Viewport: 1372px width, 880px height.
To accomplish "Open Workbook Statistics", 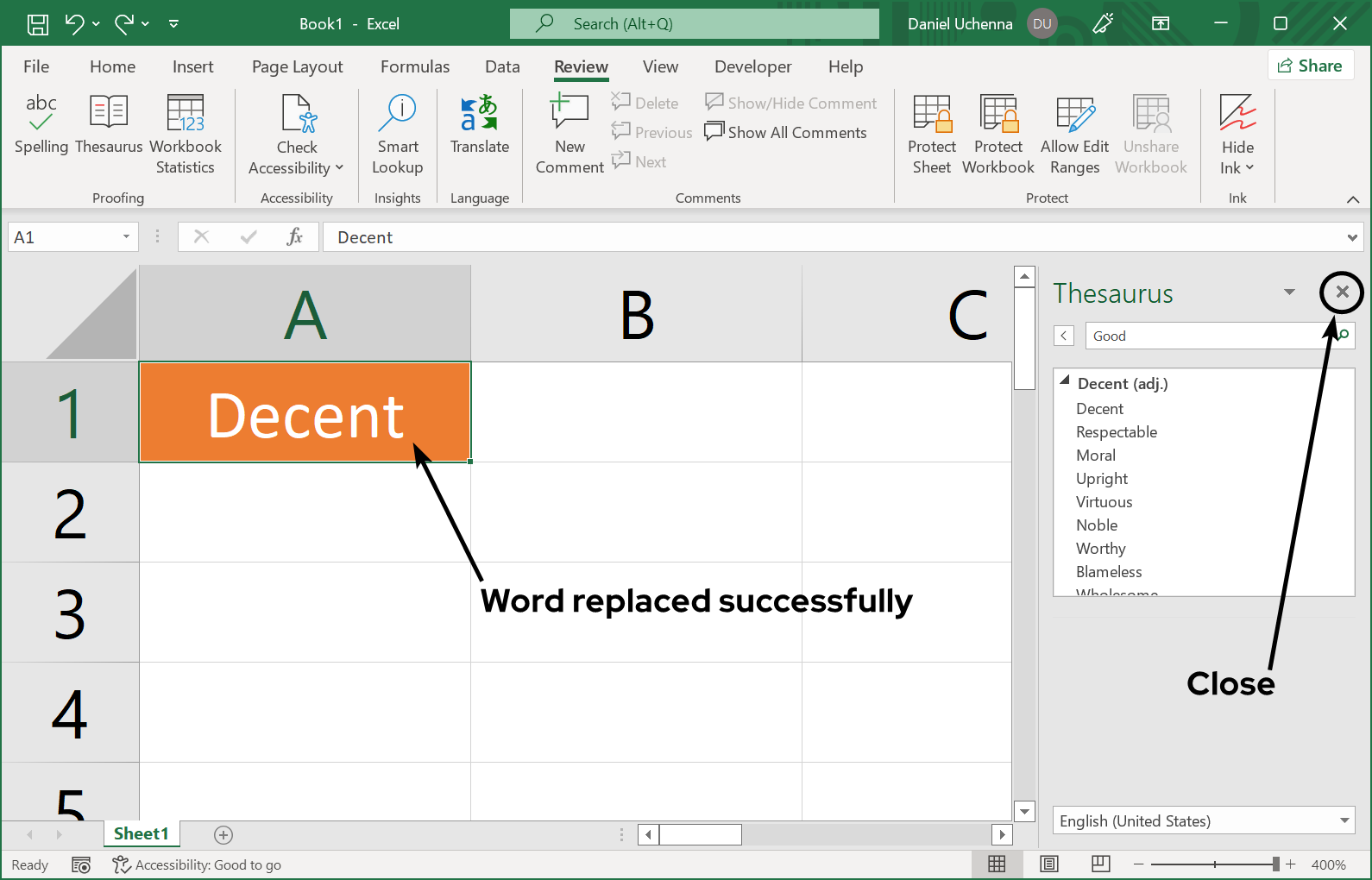I will pyautogui.click(x=185, y=134).
